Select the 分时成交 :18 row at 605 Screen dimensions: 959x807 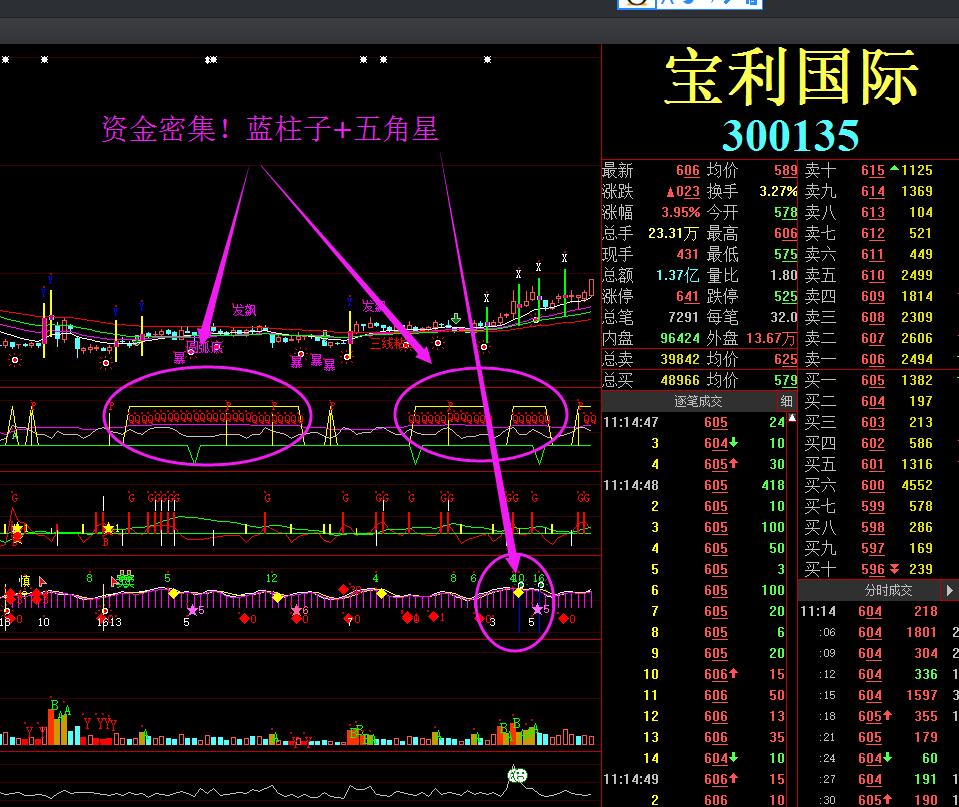[878, 716]
